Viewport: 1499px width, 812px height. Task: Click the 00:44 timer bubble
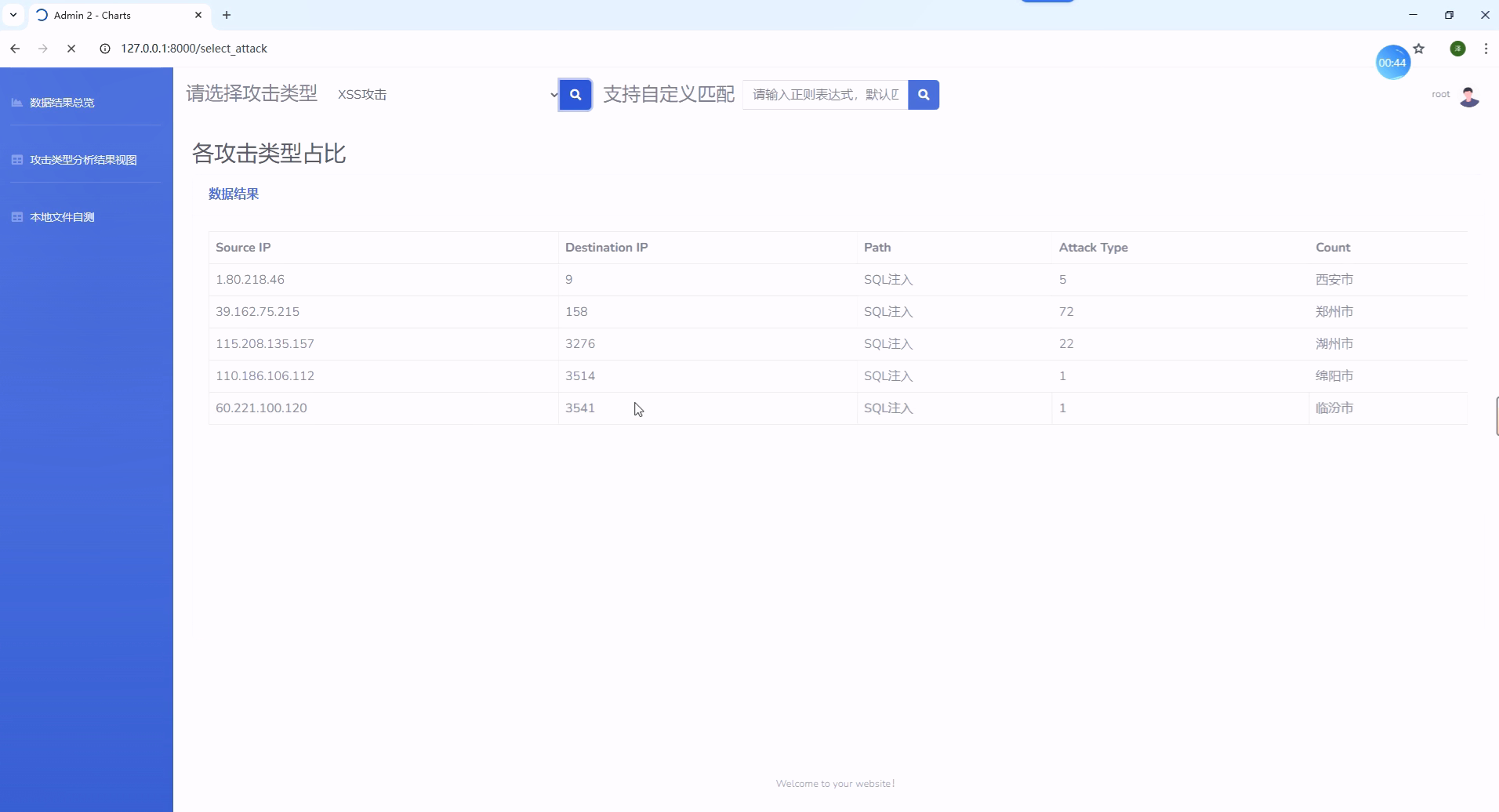[x=1392, y=63]
